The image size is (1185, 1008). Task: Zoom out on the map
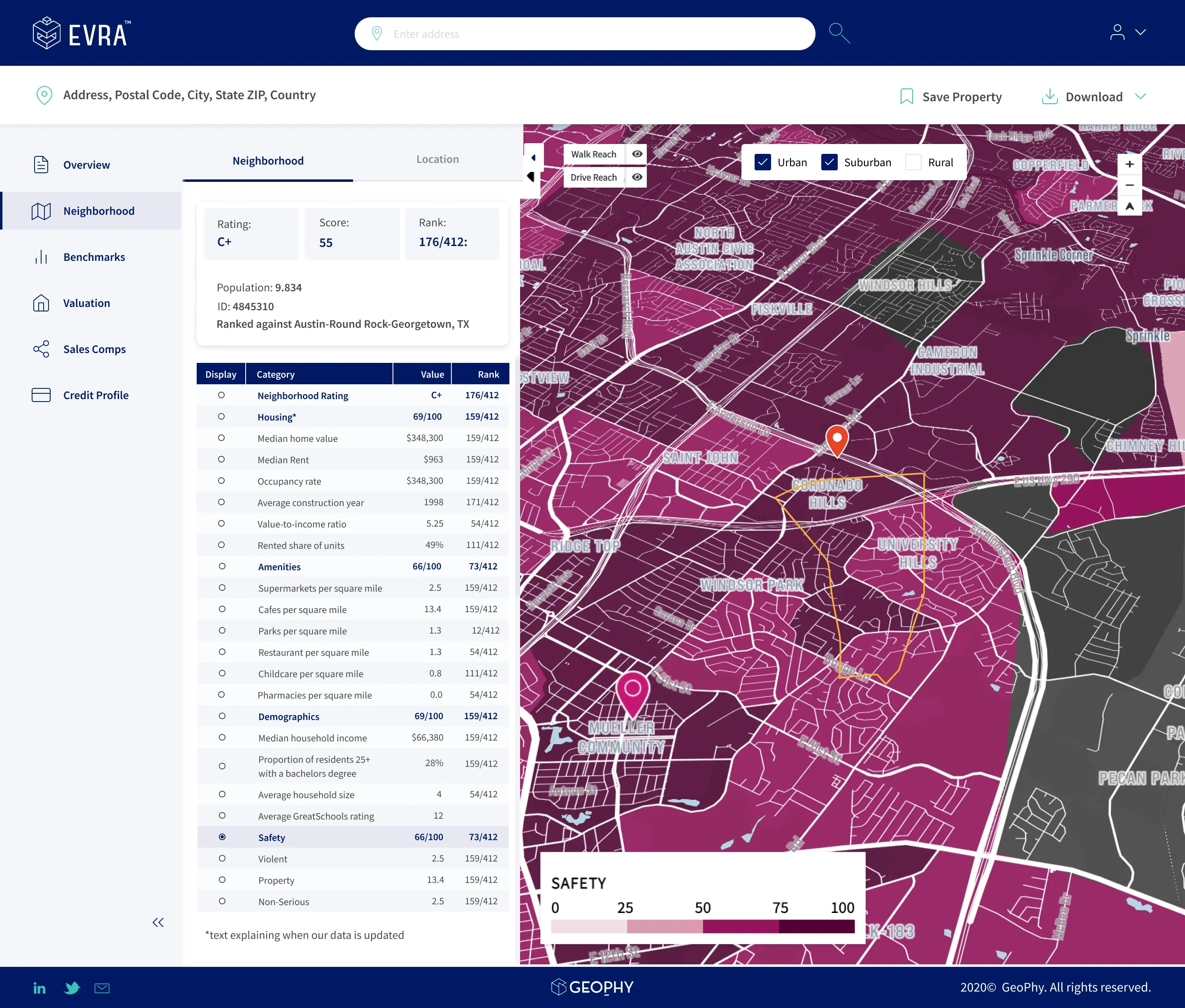[x=1129, y=185]
